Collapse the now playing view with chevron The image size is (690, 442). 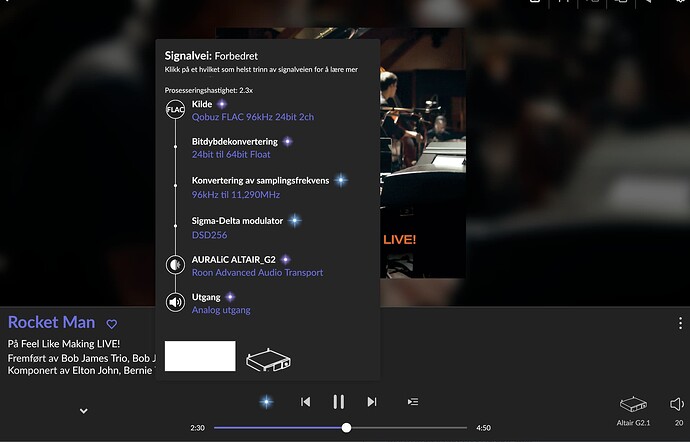click(83, 411)
